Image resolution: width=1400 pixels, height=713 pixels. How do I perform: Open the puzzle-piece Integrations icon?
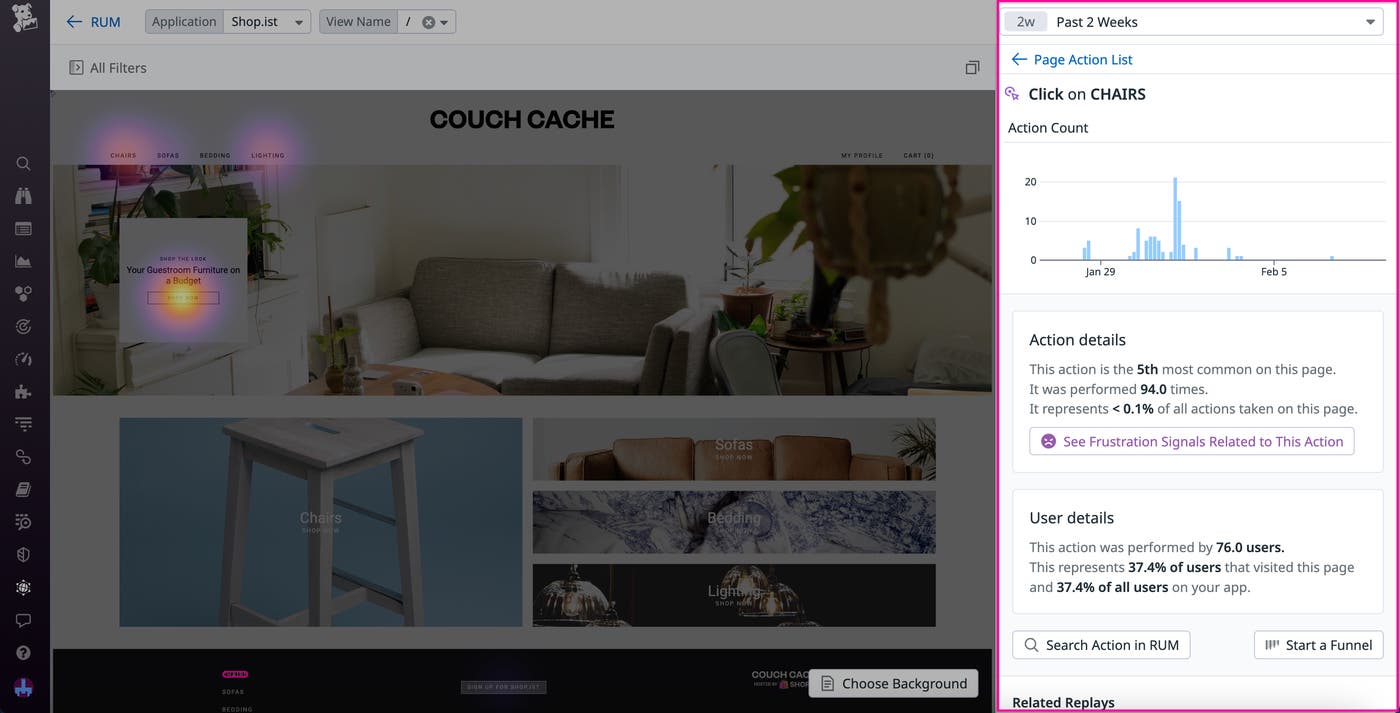(24, 392)
